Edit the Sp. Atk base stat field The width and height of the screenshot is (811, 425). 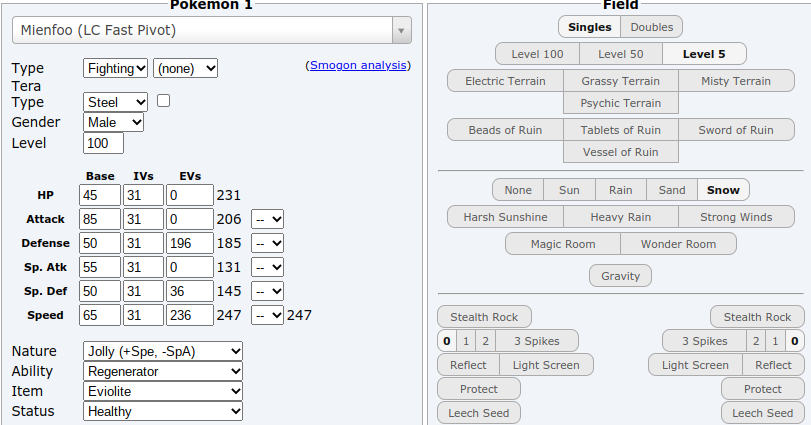pyautogui.click(x=100, y=267)
